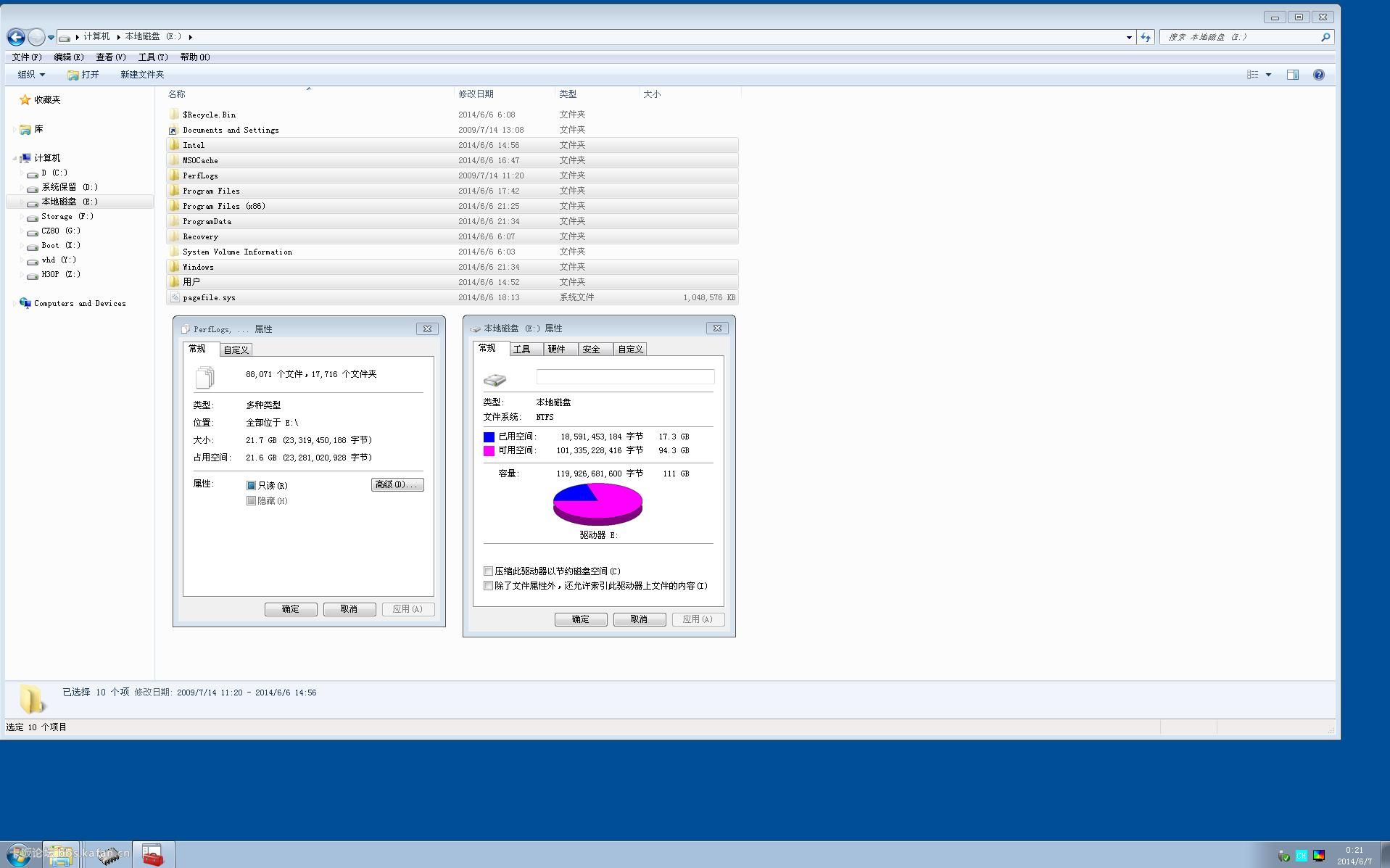Open the address bar history dropdown
The width and height of the screenshot is (1390, 868).
point(1129,37)
